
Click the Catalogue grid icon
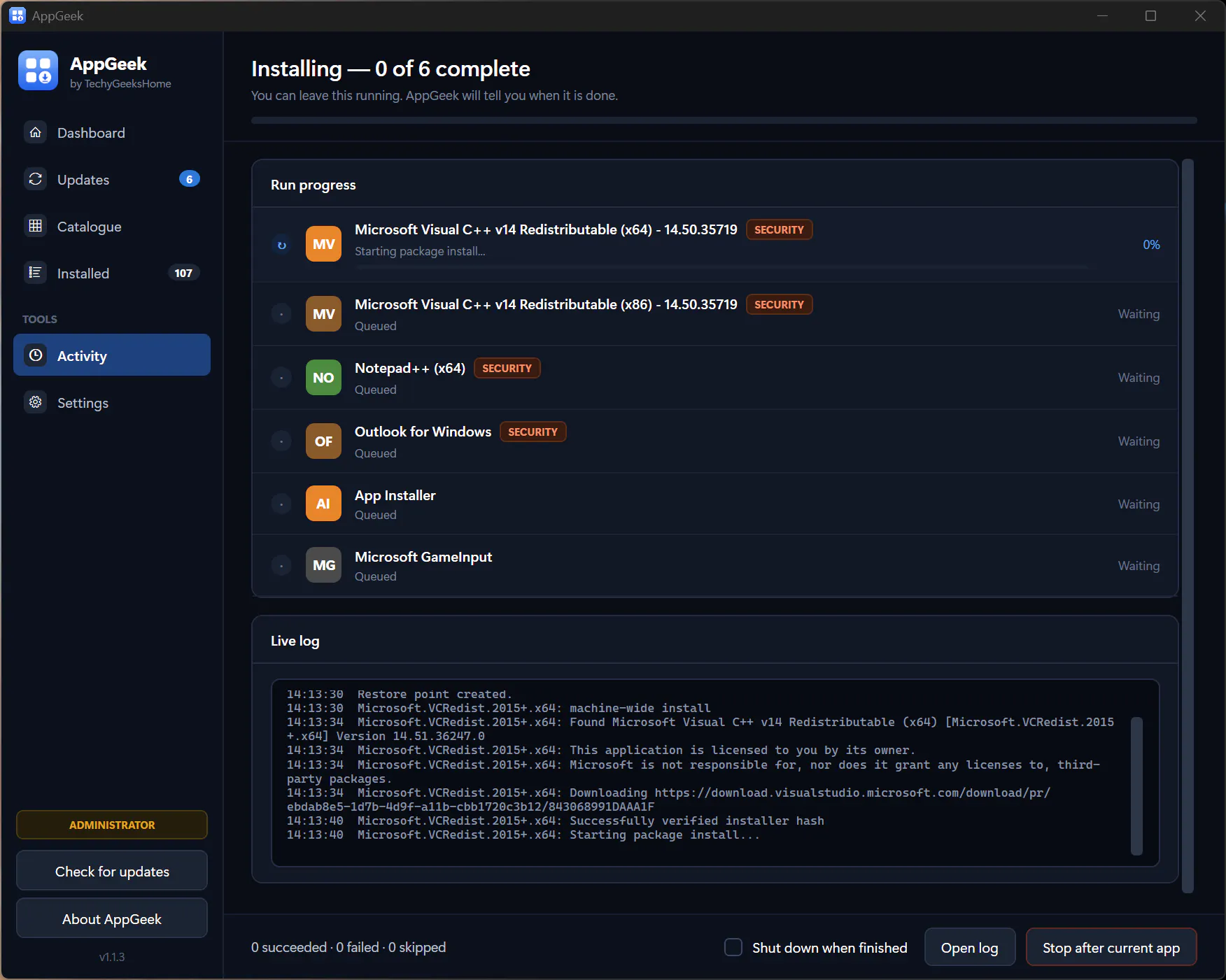point(36,226)
